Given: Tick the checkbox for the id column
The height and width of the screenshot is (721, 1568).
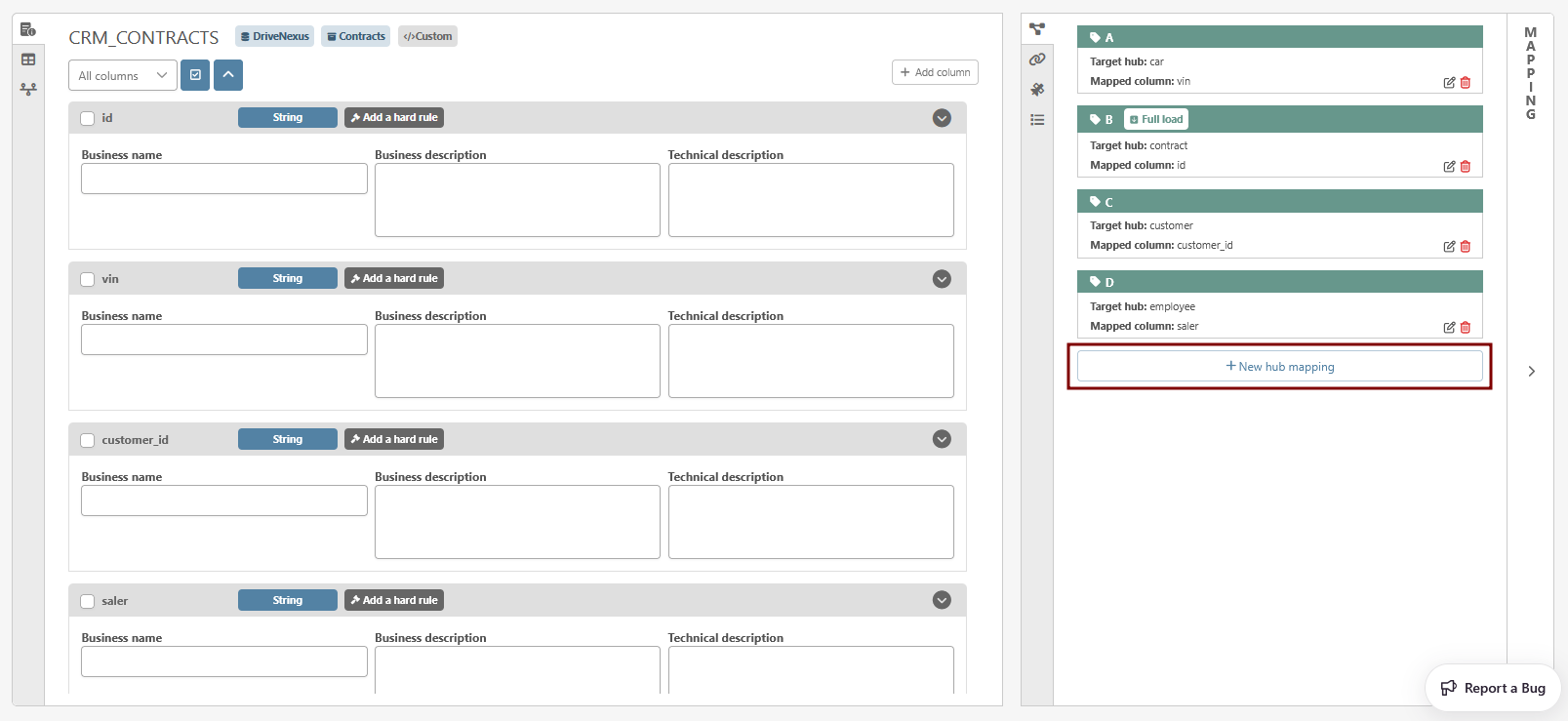Looking at the screenshot, I should [88, 118].
